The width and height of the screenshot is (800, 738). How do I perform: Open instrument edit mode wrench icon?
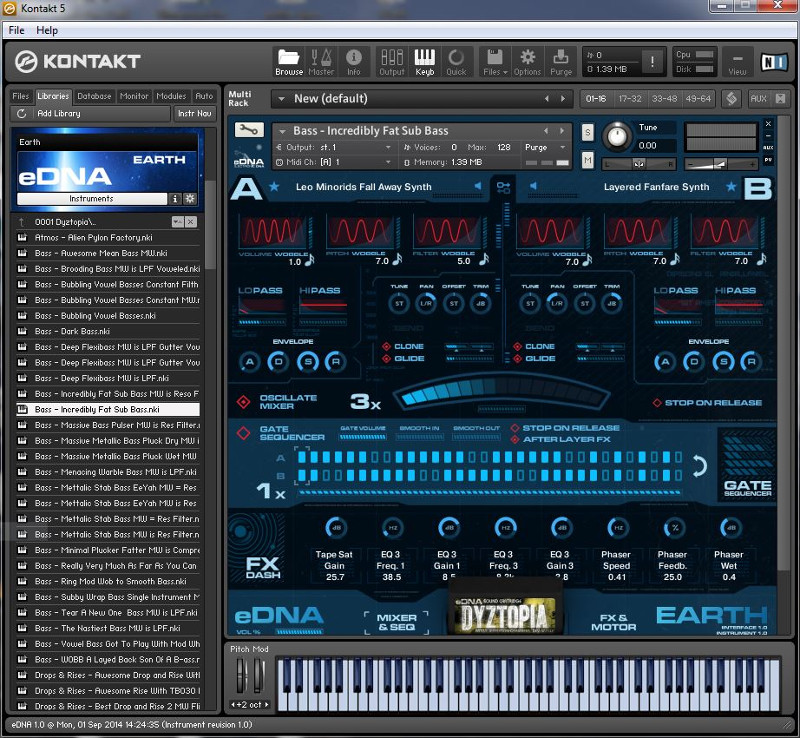click(249, 130)
